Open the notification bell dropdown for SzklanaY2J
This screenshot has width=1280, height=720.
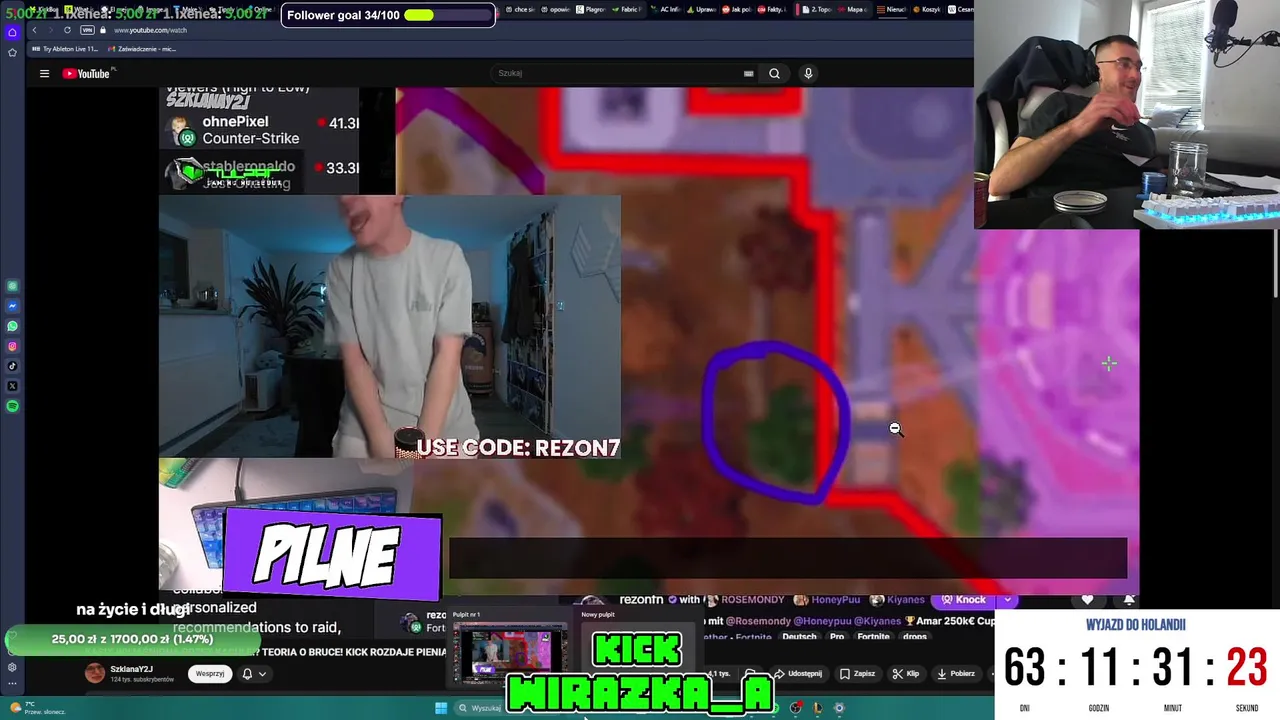(x=254, y=674)
